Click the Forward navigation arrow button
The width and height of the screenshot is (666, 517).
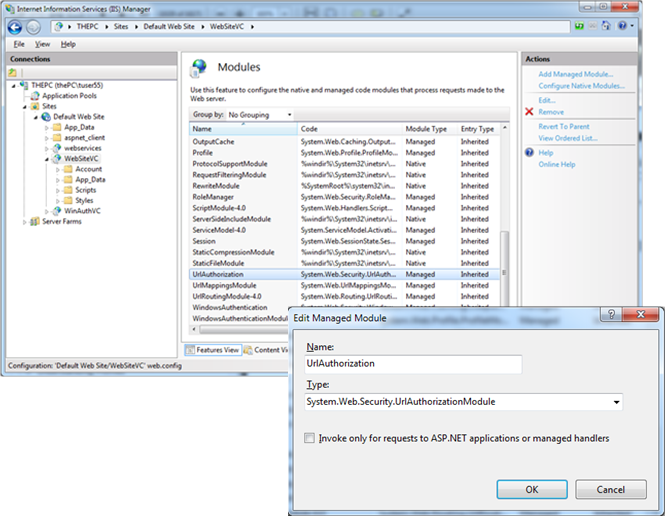pos(33,27)
